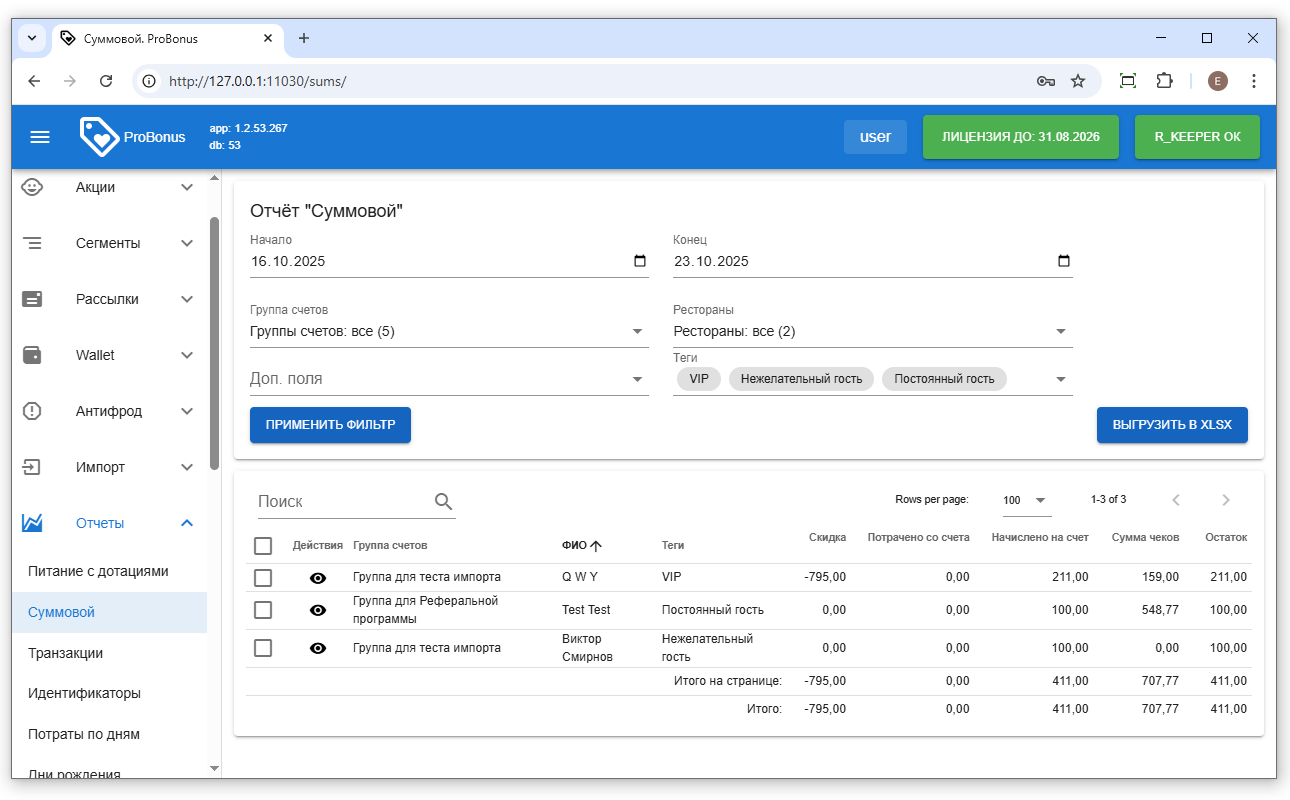
Task: View details for Q W Y row
Action: pos(318,578)
